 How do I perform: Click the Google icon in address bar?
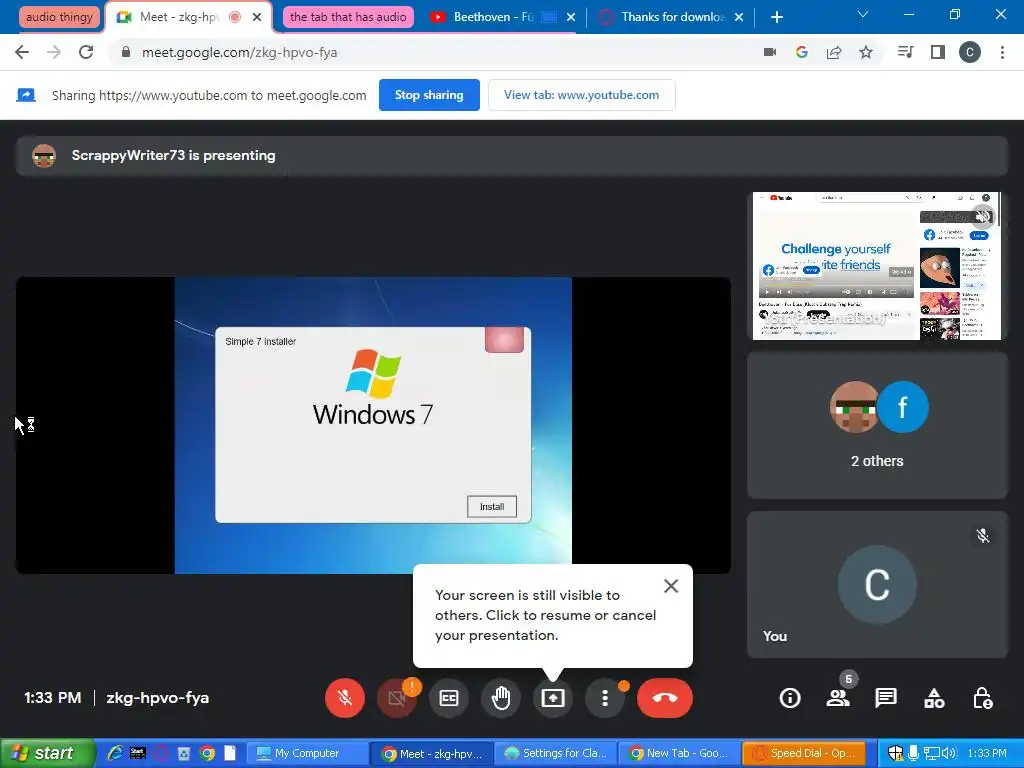click(802, 52)
